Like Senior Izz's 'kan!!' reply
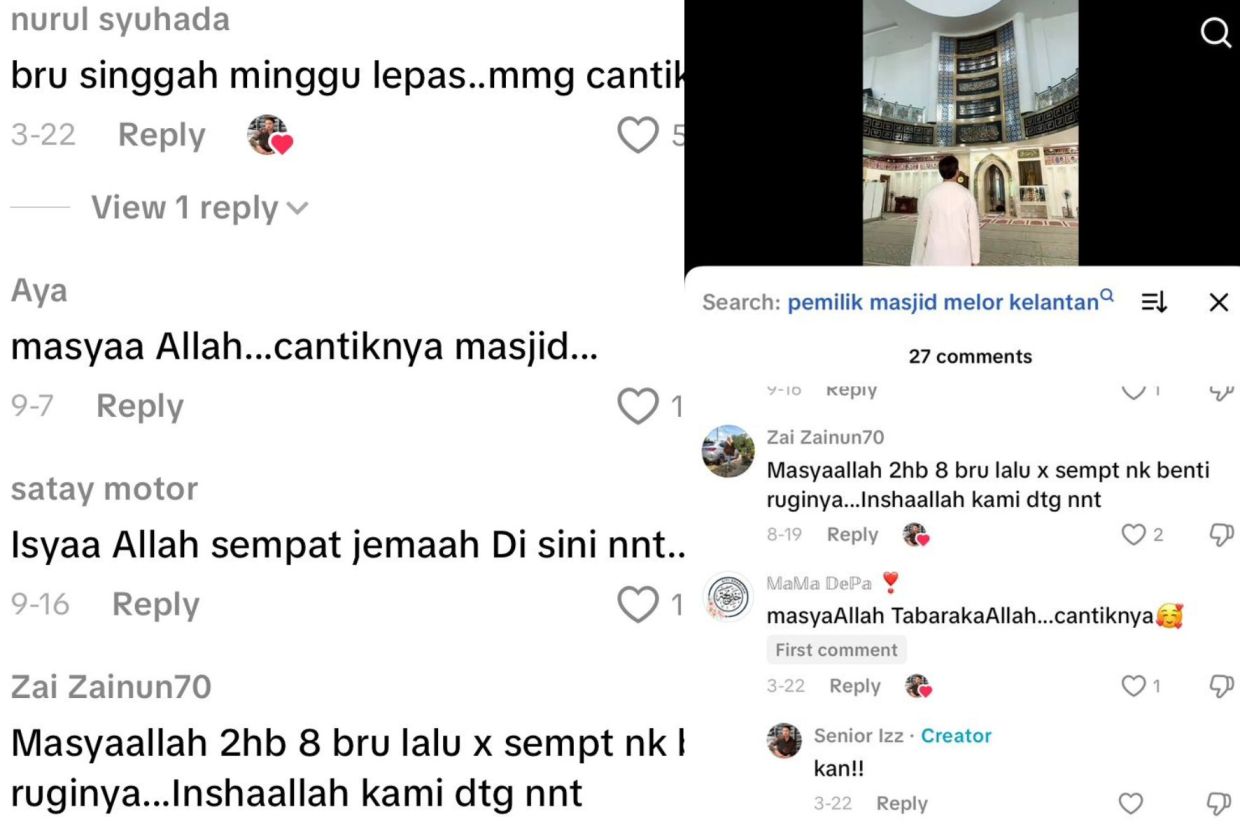The height and width of the screenshot is (826, 1240). [1131, 803]
